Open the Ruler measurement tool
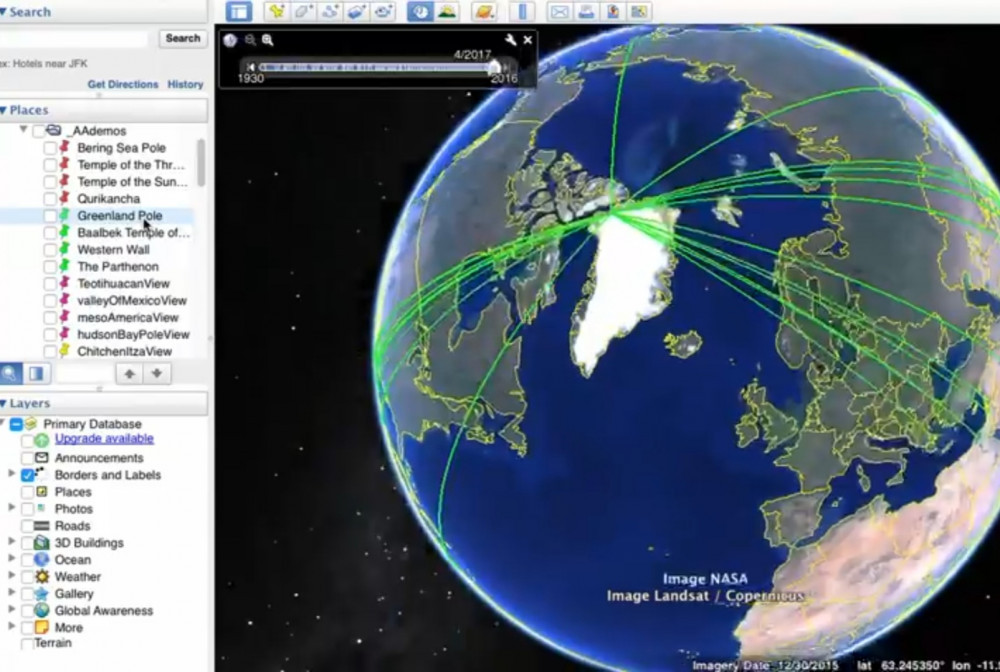The image size is (1000, 672). 522,11
